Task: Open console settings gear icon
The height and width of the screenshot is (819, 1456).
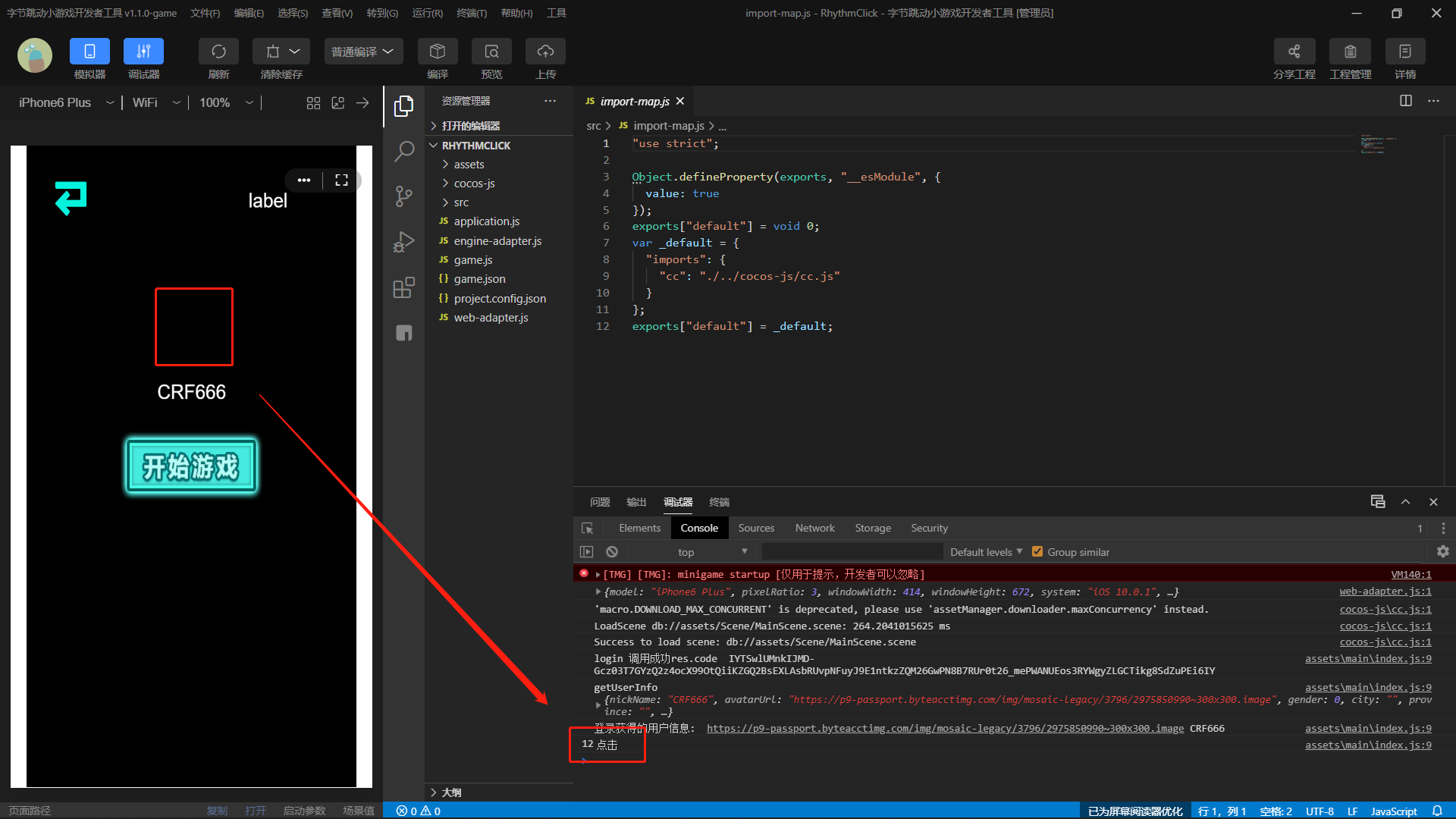Action: [1442, 552]
